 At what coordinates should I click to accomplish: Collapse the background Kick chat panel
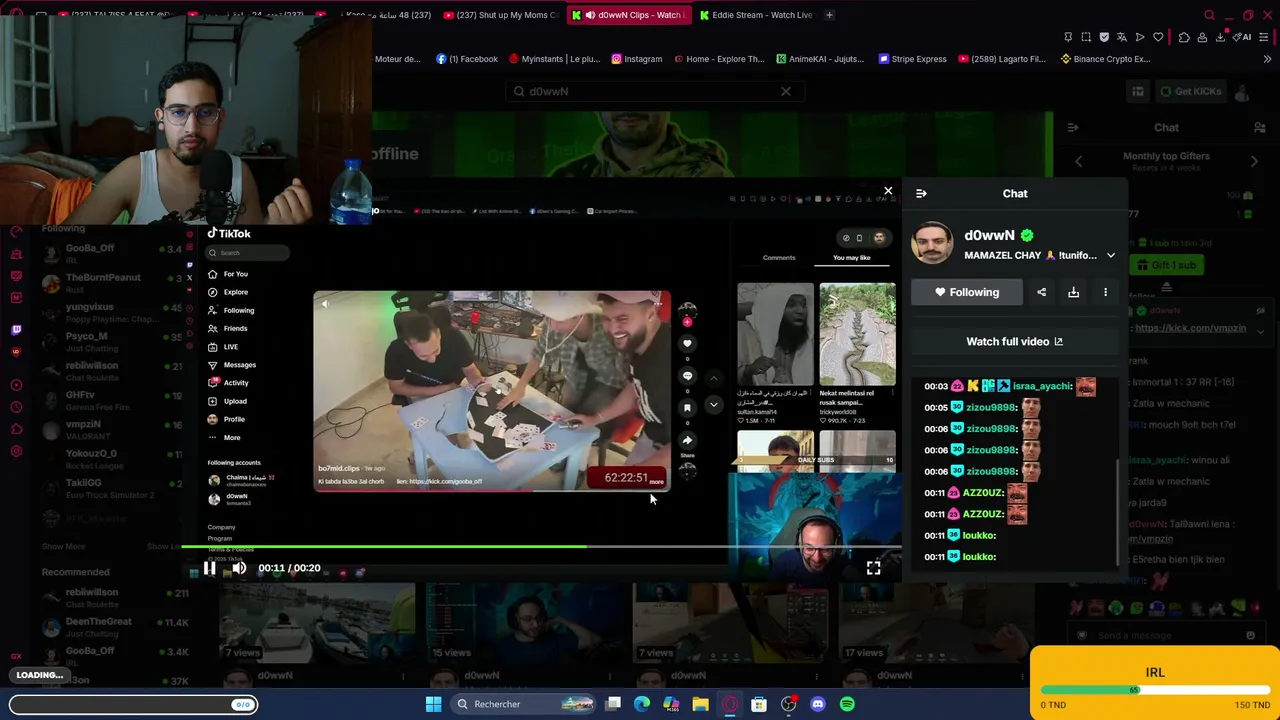click(1073, 128)
